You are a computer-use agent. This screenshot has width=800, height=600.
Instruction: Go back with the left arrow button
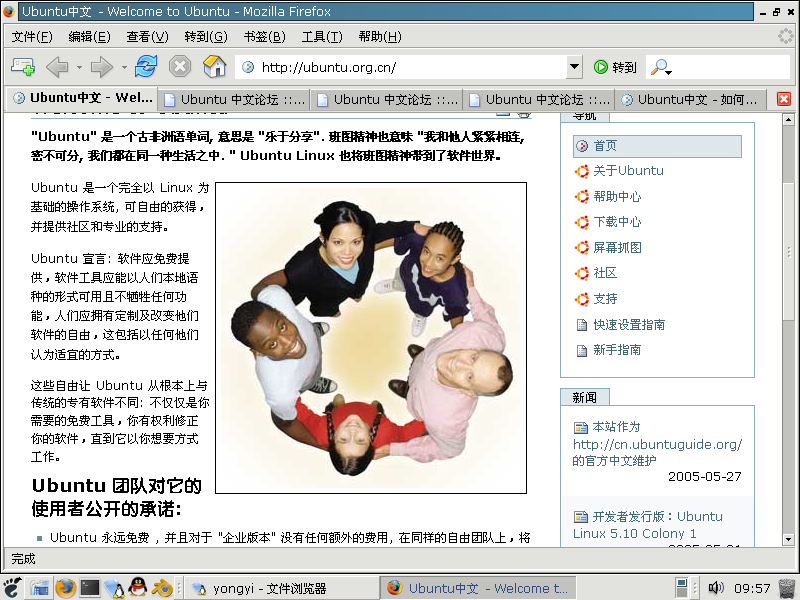coord(57,67)
